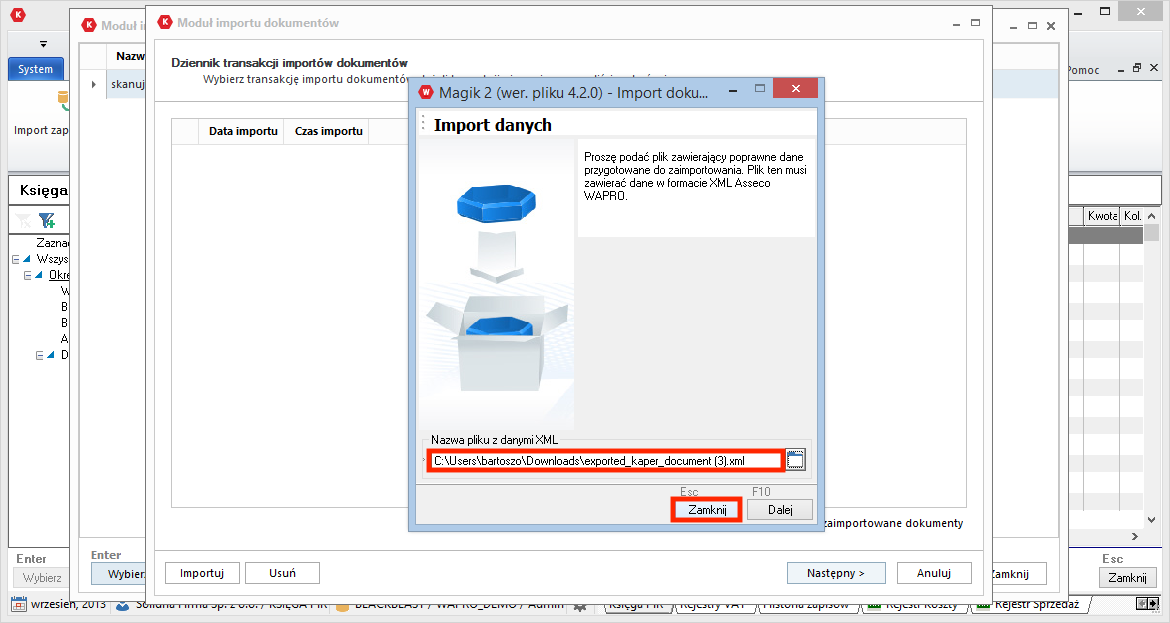Image resolution: width=1170 pixels, height=623 pixels.
Task: Collapse the Wszys... tree node
Action: [16, 259]
